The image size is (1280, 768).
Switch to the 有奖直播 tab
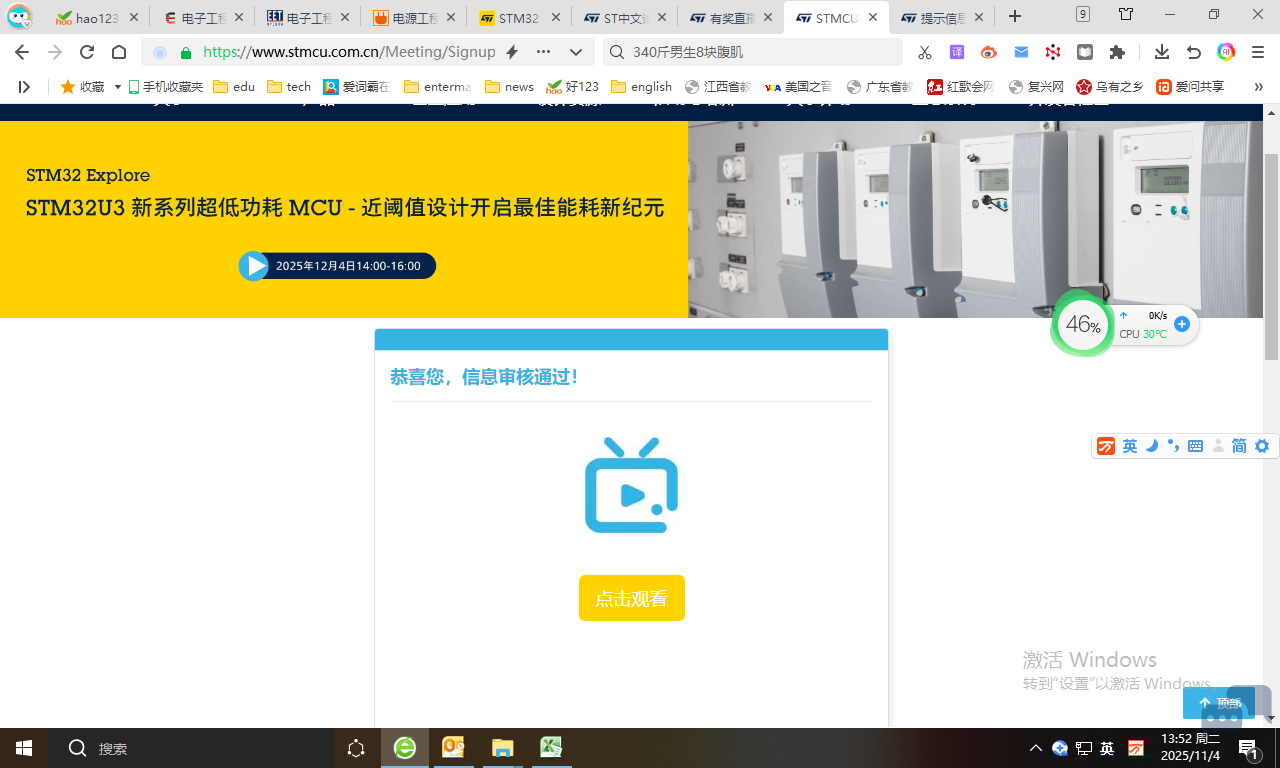click(x=730, y=18)
